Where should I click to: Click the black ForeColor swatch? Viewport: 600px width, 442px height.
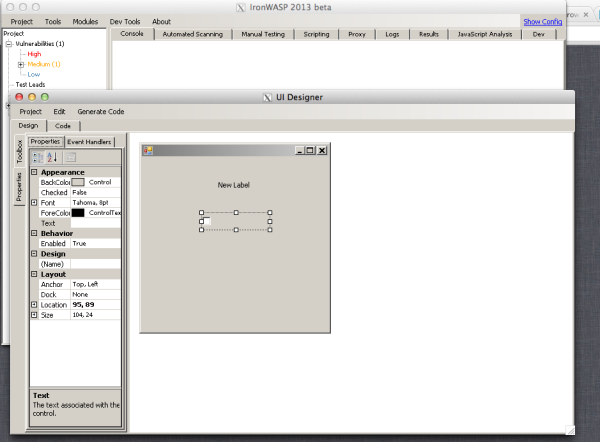(78, 213)
